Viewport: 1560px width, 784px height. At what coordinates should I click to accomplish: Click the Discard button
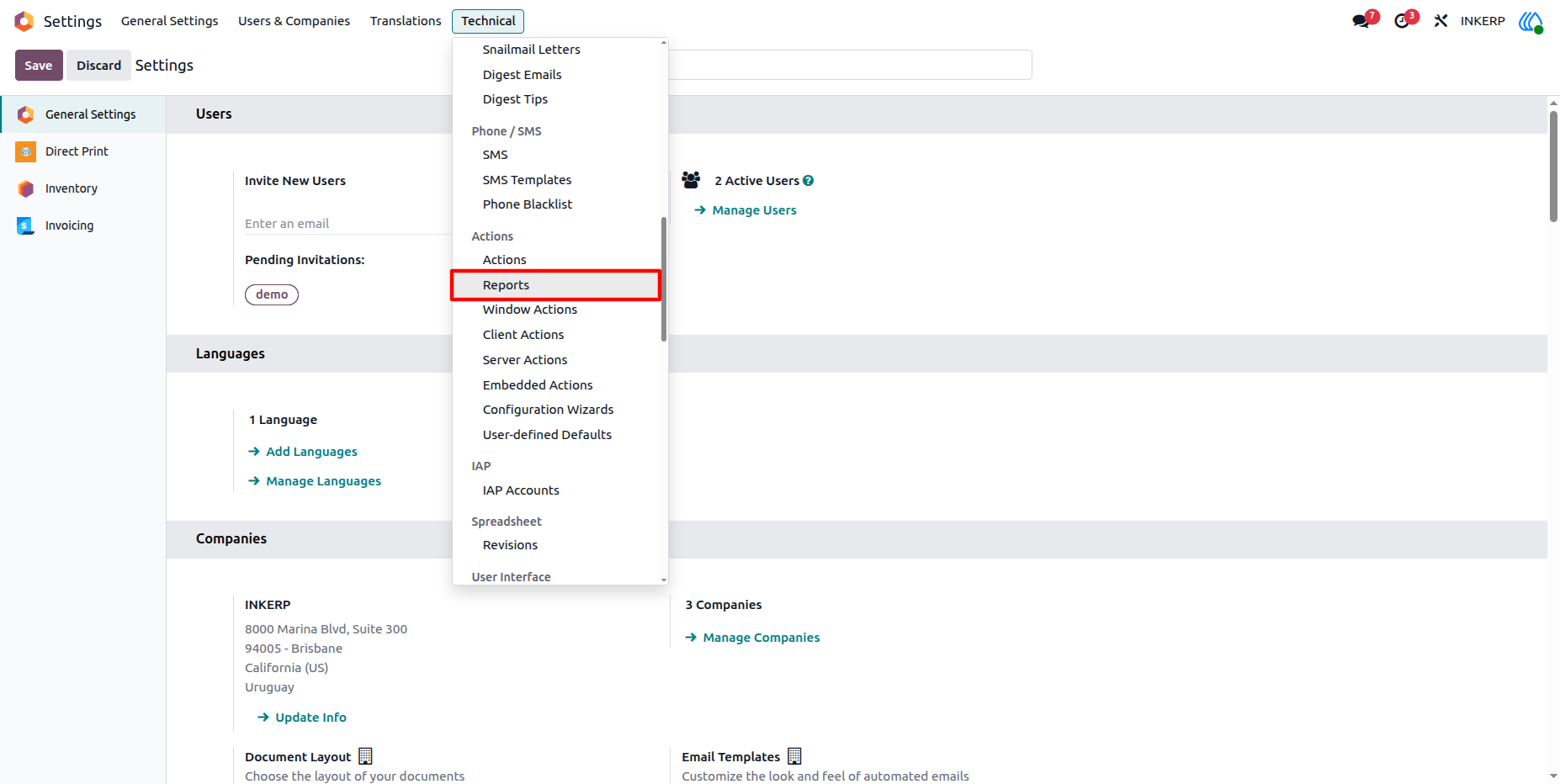point(98,66)
